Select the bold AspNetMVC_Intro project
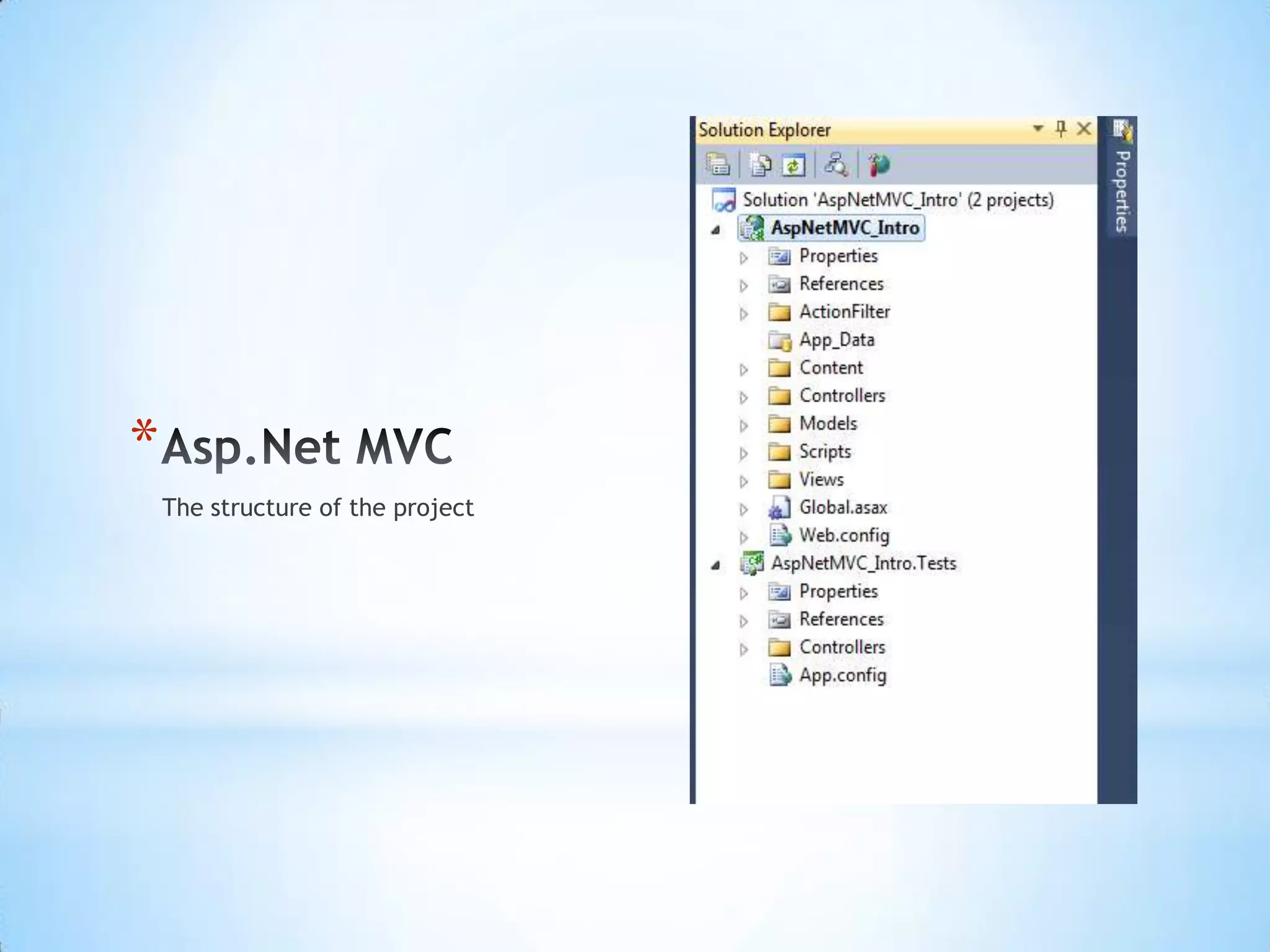Image resolution: width=1270 pixels, height=952 pixels. (x=845, y=227)
